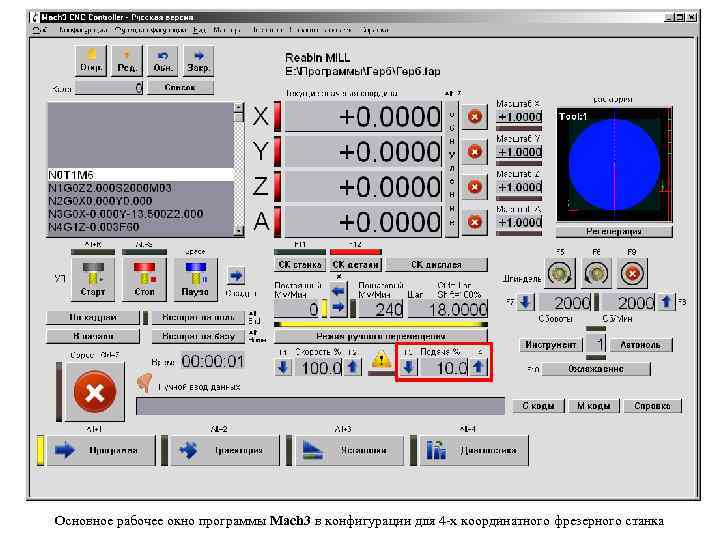Zero the Y axis with its red button

pos(474,152)
